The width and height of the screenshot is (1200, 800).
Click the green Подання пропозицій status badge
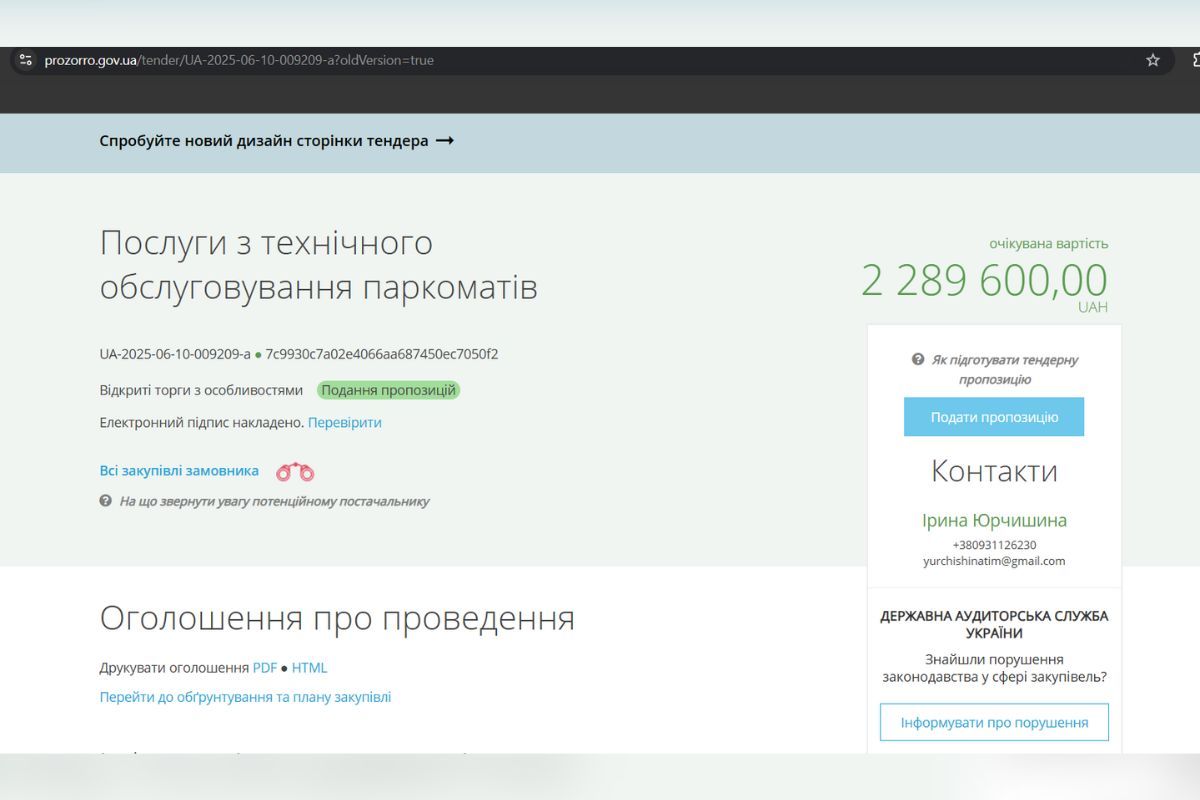[x=390, y=390]
